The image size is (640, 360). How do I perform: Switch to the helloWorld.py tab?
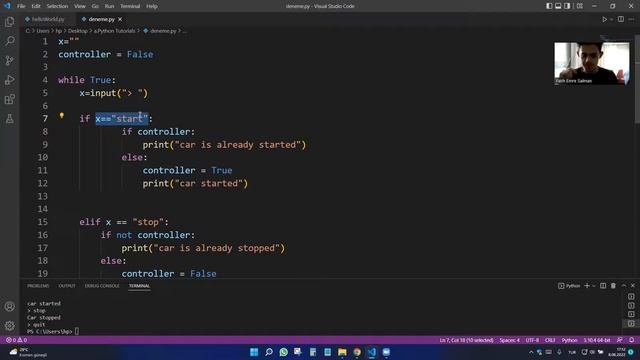point(48,19)
